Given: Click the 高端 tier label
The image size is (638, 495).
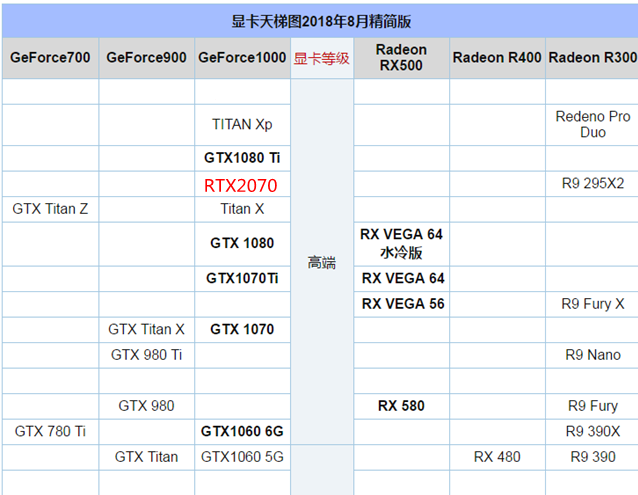Looking at the screenshot, I should [321, 263].
